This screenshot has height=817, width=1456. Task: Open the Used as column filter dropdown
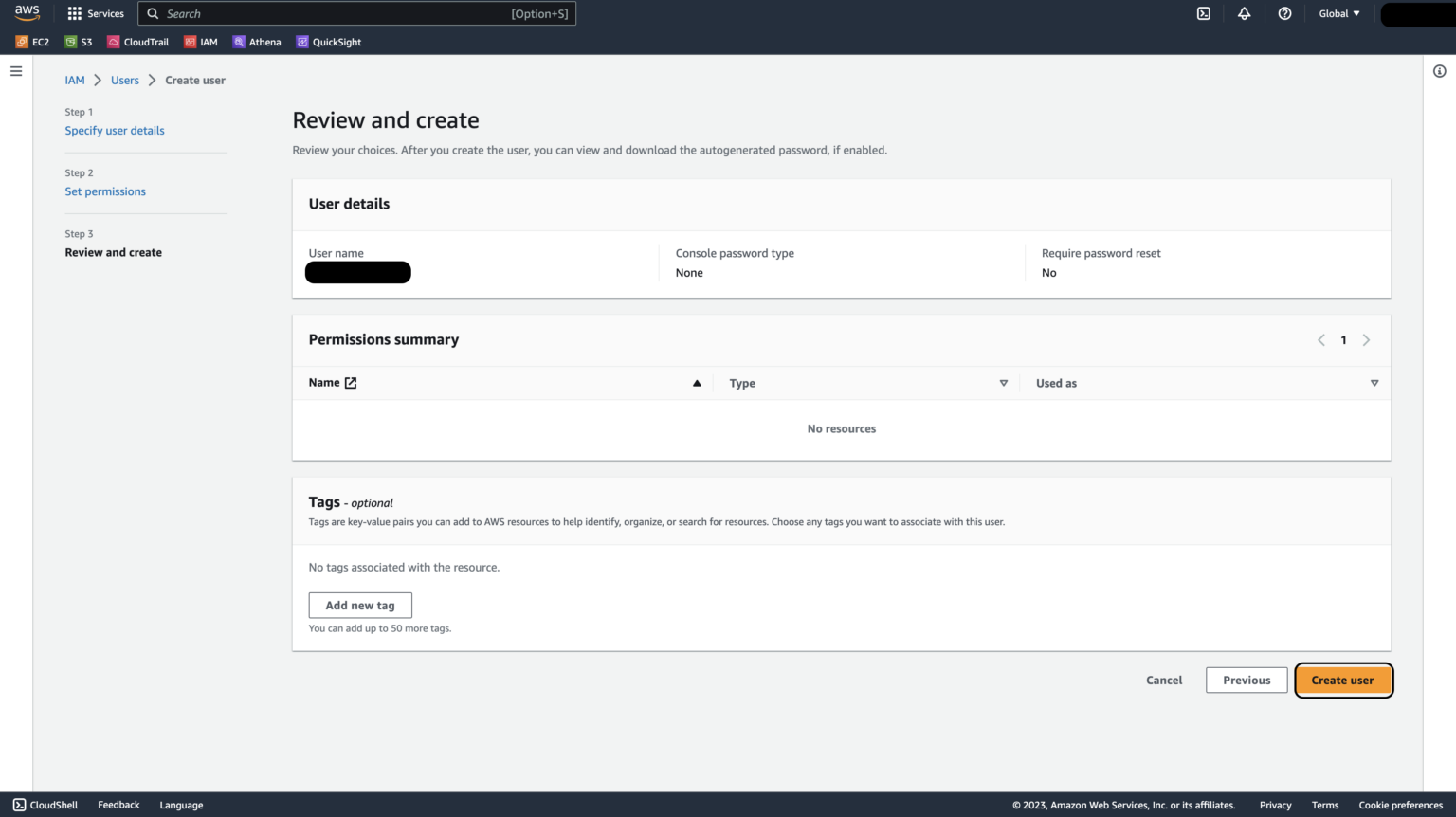(1374, 383)
